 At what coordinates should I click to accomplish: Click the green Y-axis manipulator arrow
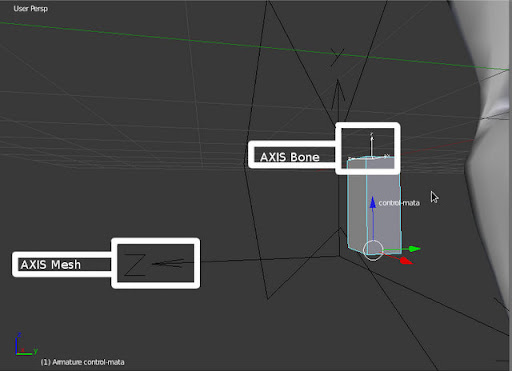pos(414,249)
